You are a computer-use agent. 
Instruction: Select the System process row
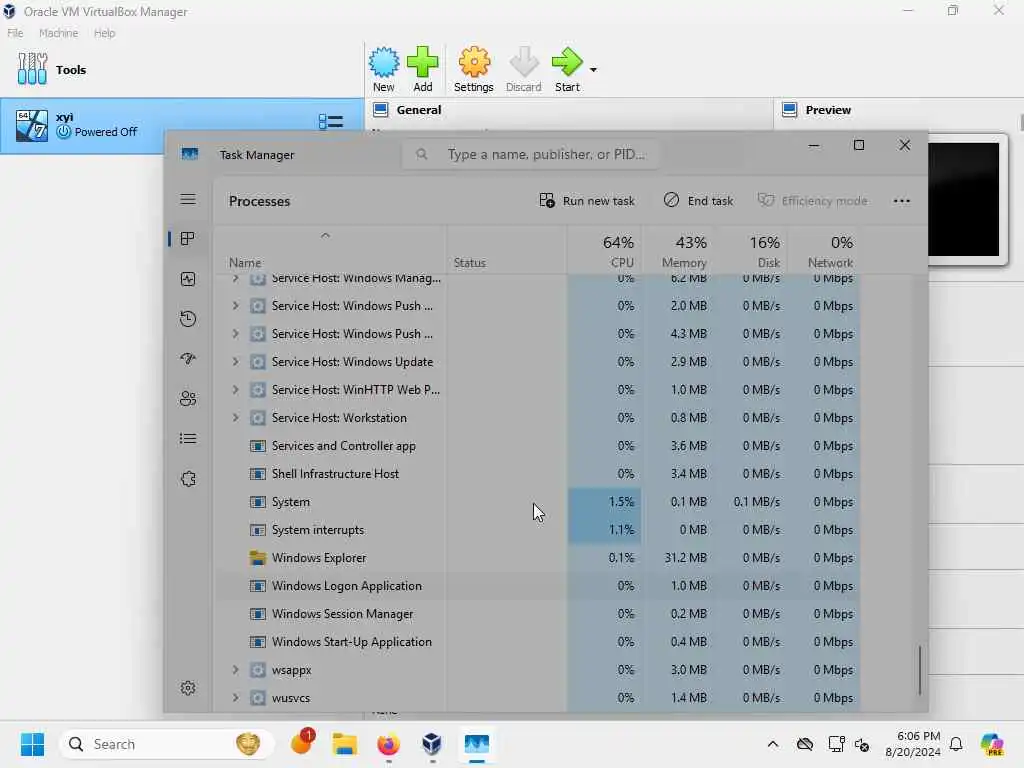click(x=537, y=502)
